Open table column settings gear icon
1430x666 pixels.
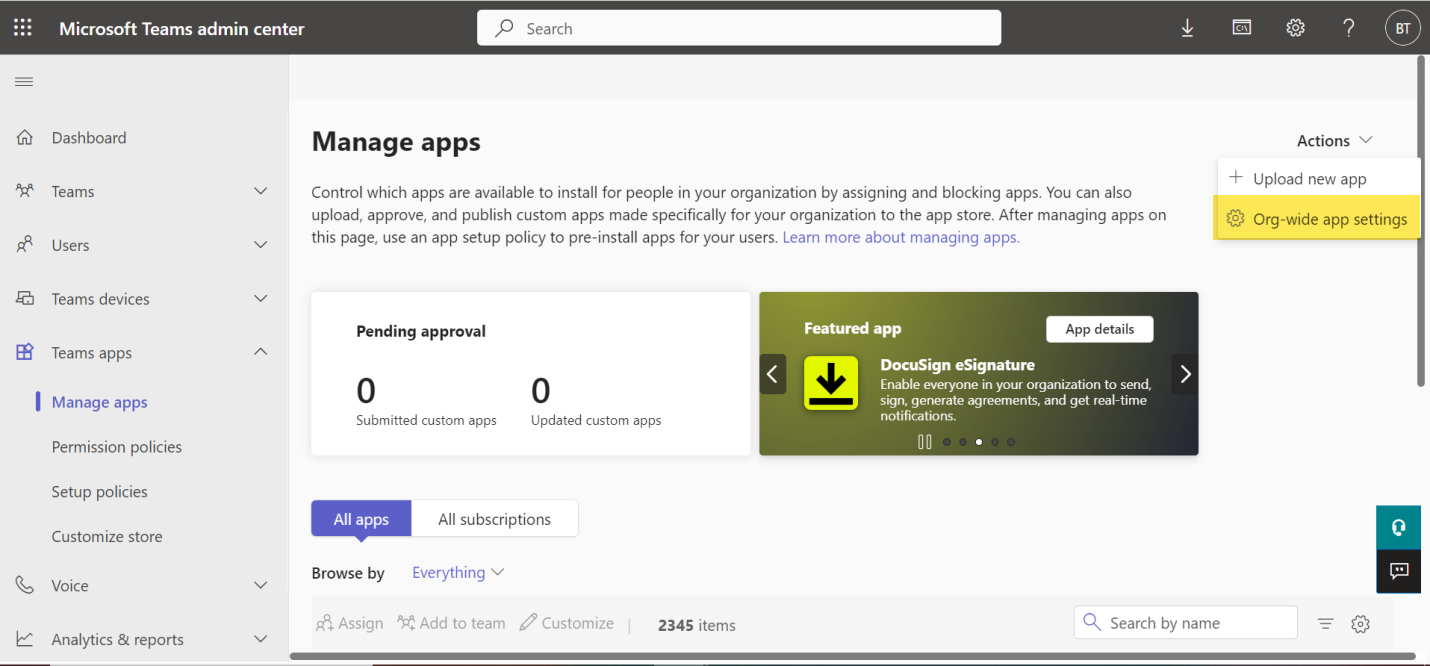click(x=1360, y=623)
